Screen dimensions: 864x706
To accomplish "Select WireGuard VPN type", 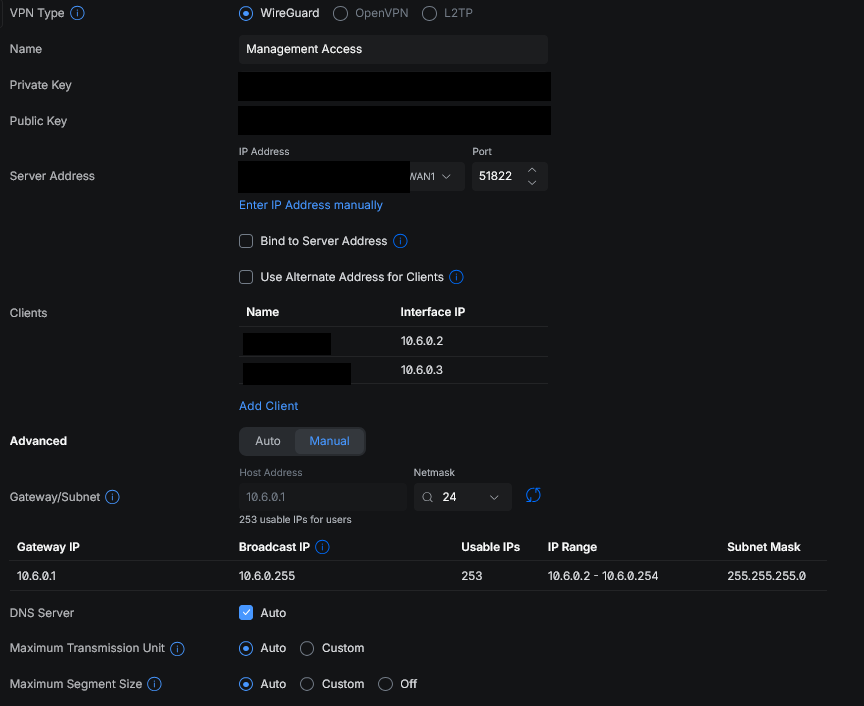I will coord(246,13).
